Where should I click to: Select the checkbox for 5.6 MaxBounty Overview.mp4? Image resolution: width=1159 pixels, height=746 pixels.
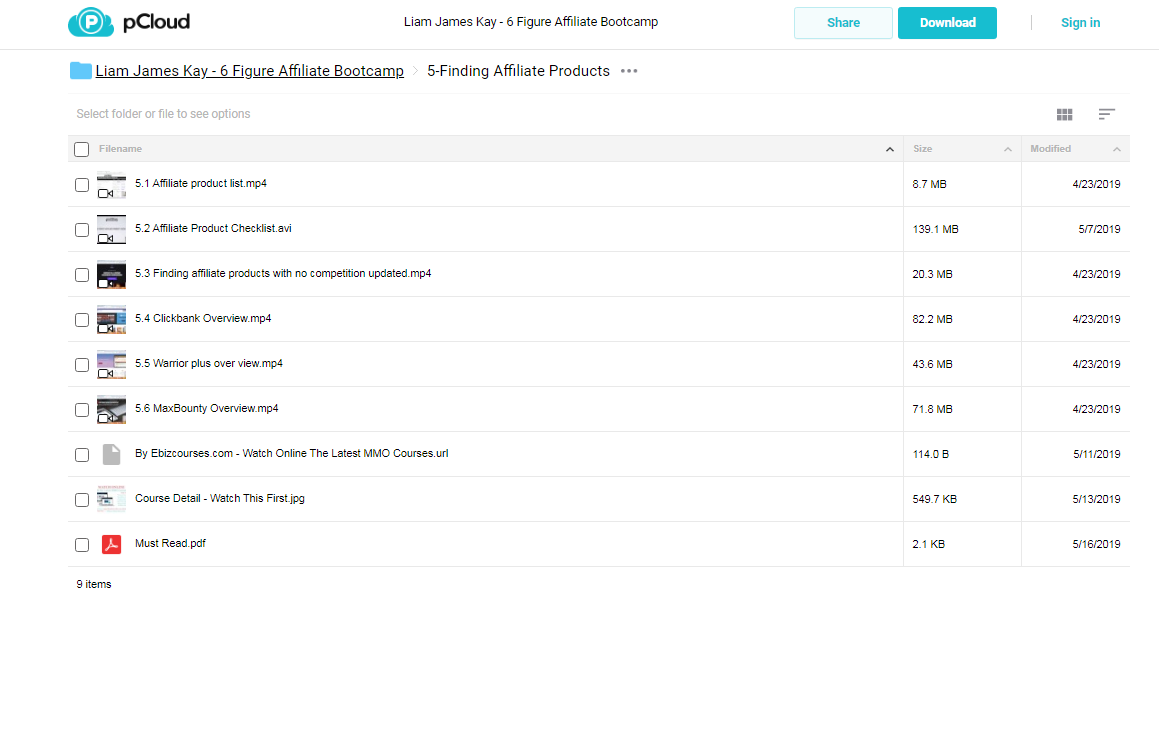point(82,410)
